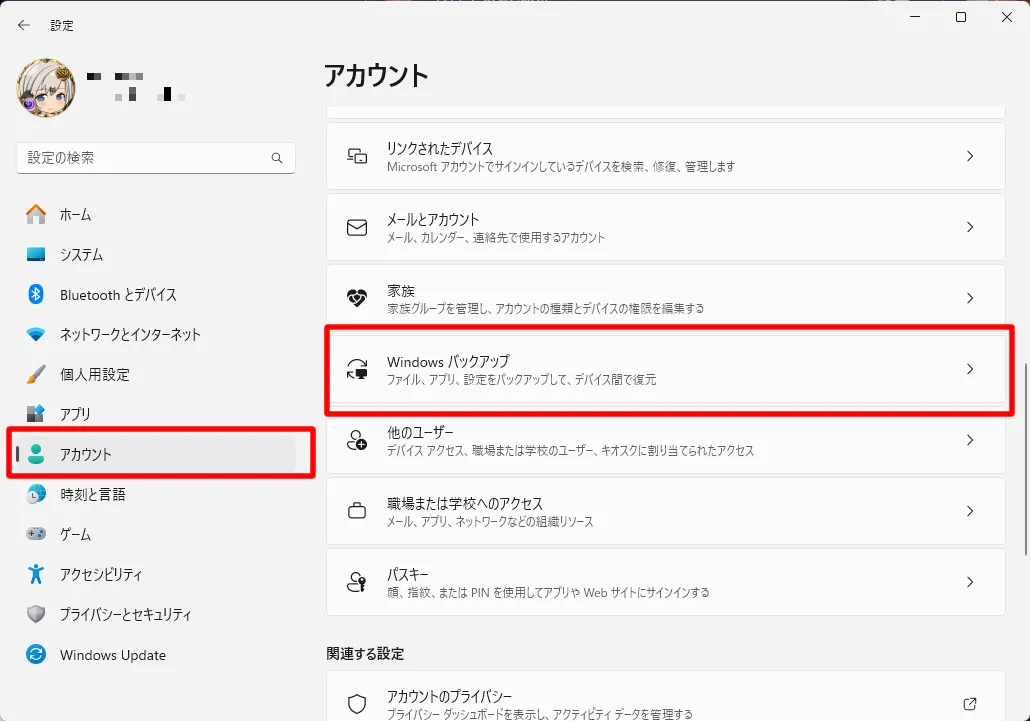Click the heart icon for 家族
This screenshot has width=1030, height=721.
pyautogui.click(x=357, y=298)
